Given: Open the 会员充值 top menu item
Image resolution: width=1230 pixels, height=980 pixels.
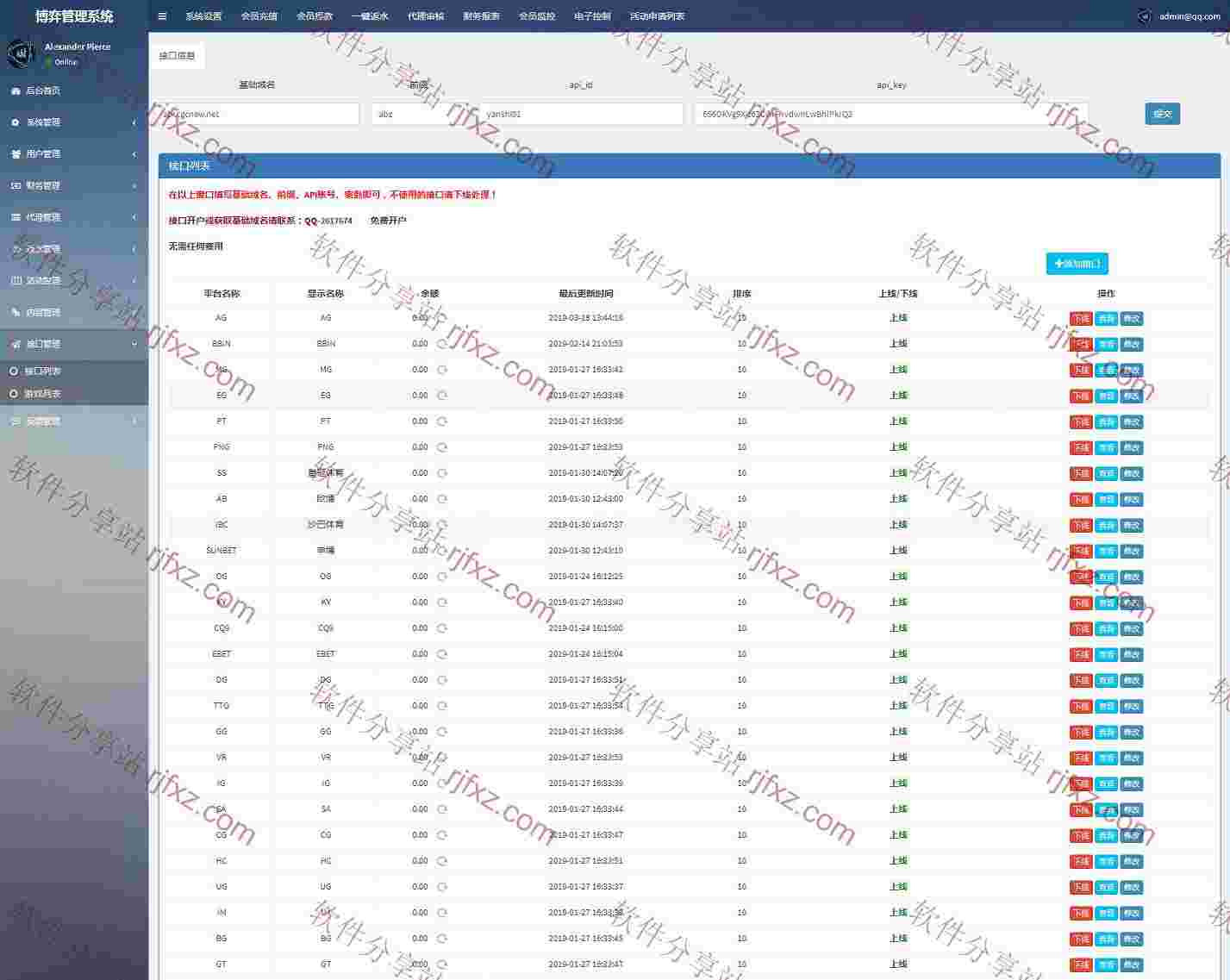Looking at the screenshot, I should [x=259, y=16].
